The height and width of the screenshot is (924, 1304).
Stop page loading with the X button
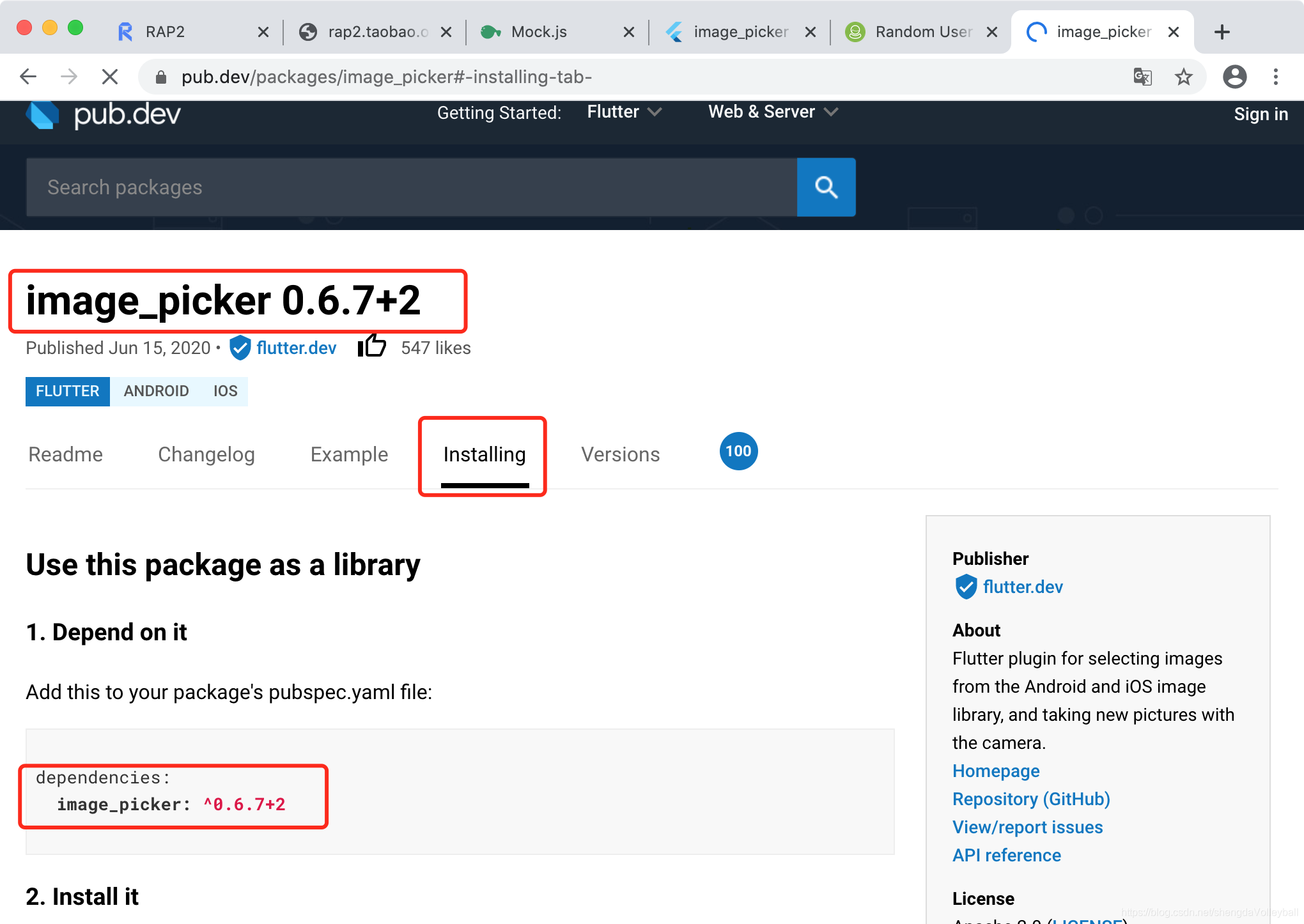point(110,77)
